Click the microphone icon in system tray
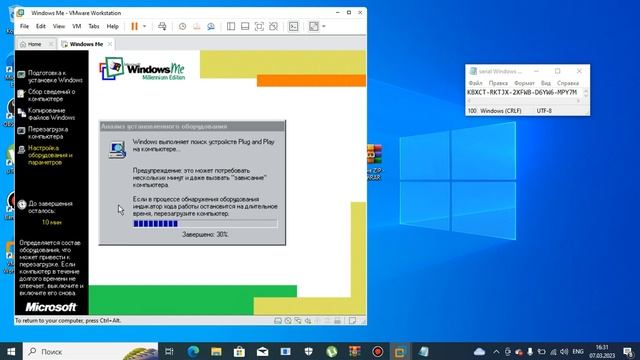The height and width of the screenshot is (360, 640). (530, 351)
